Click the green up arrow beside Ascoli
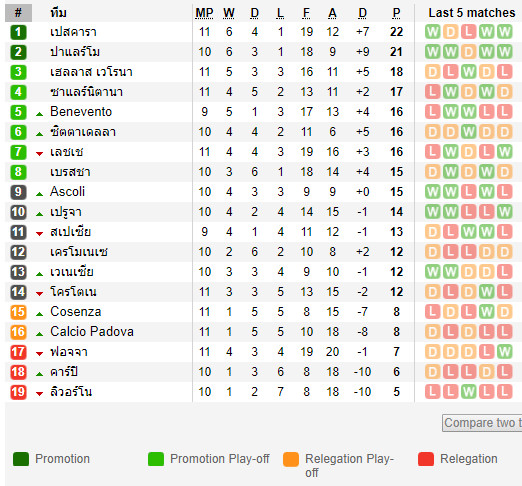522x486 pixels. (39, 194)
